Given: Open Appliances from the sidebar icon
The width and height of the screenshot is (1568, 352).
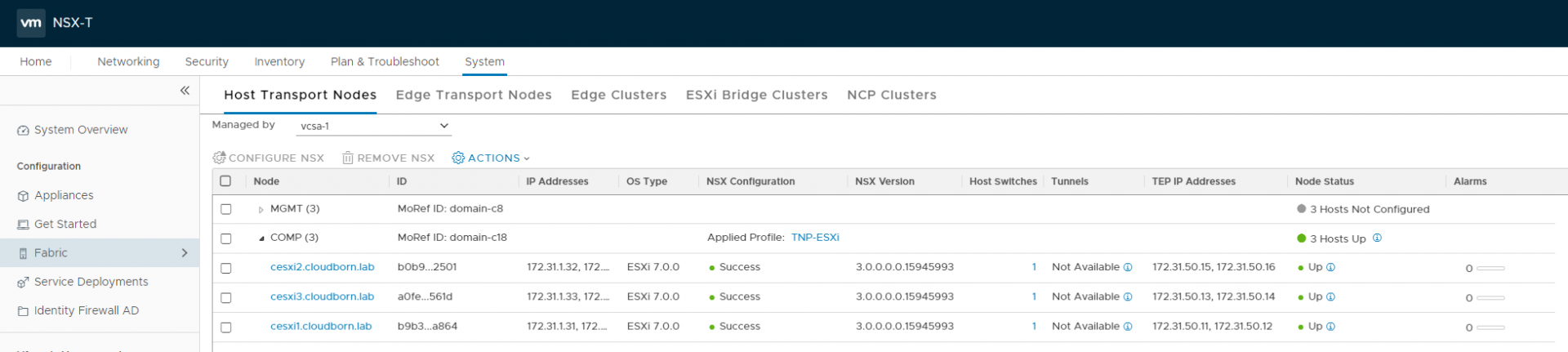Looking at the screenshot, I should [x=23, y=196].
